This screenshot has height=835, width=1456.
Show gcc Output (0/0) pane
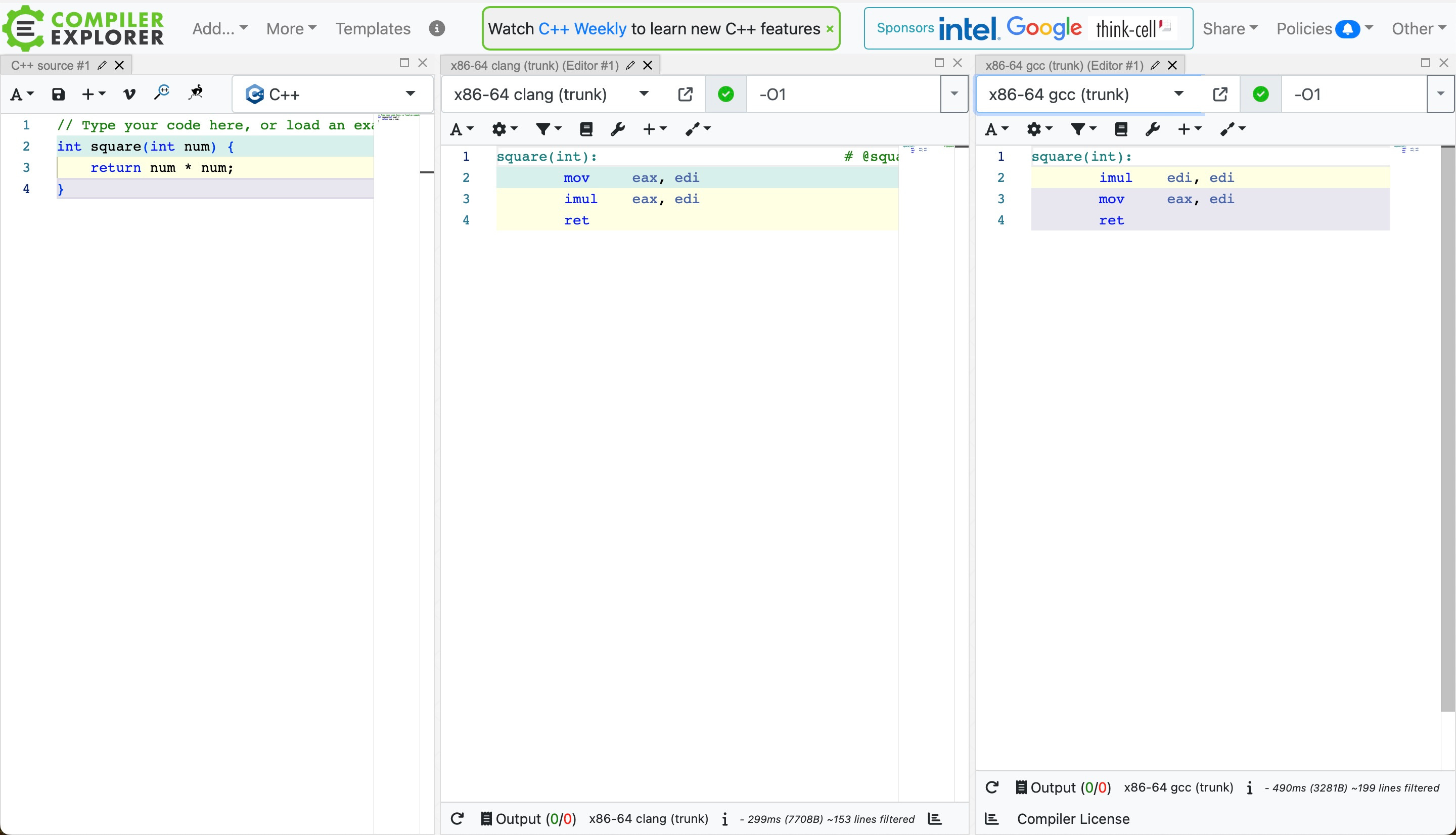[1063, 787]
